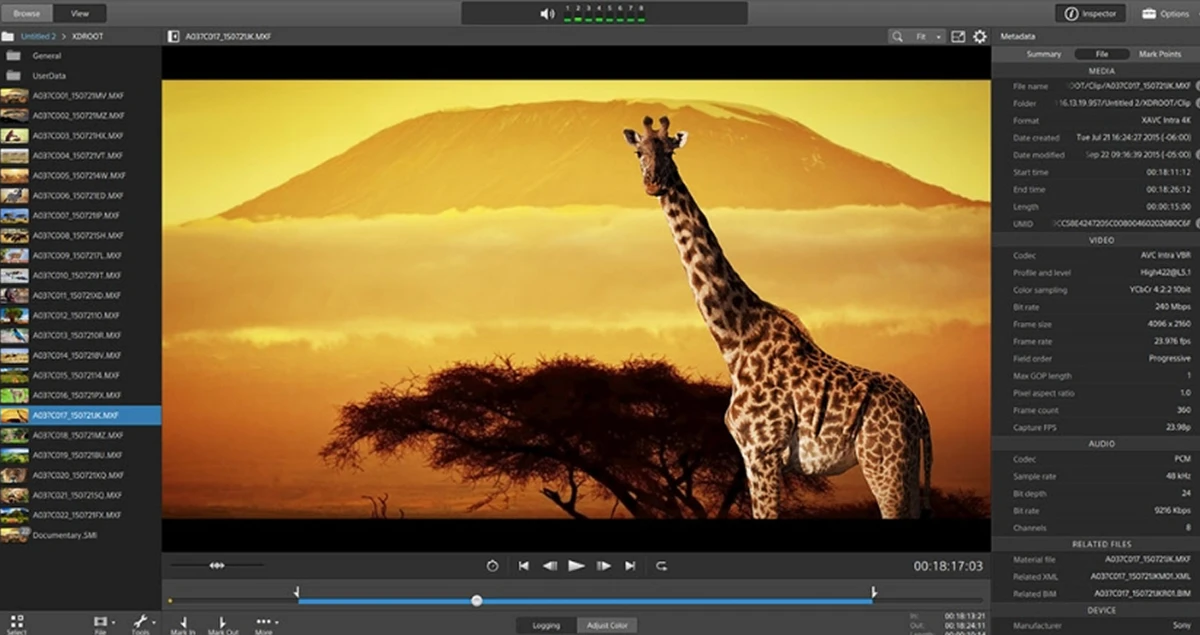The width and height of the screenshot is (1200, 635).
Task: Switch to the Mark Points tab
Action: (1159, 54)
